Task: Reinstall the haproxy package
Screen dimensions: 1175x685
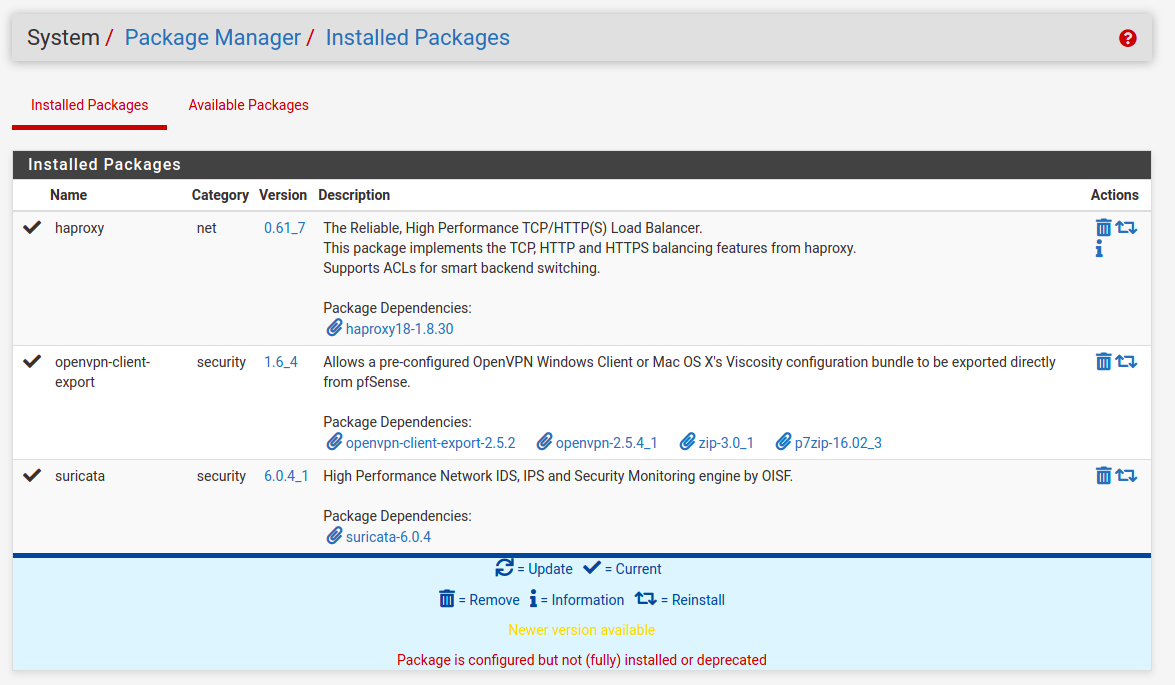Action: coord(1127,228)
